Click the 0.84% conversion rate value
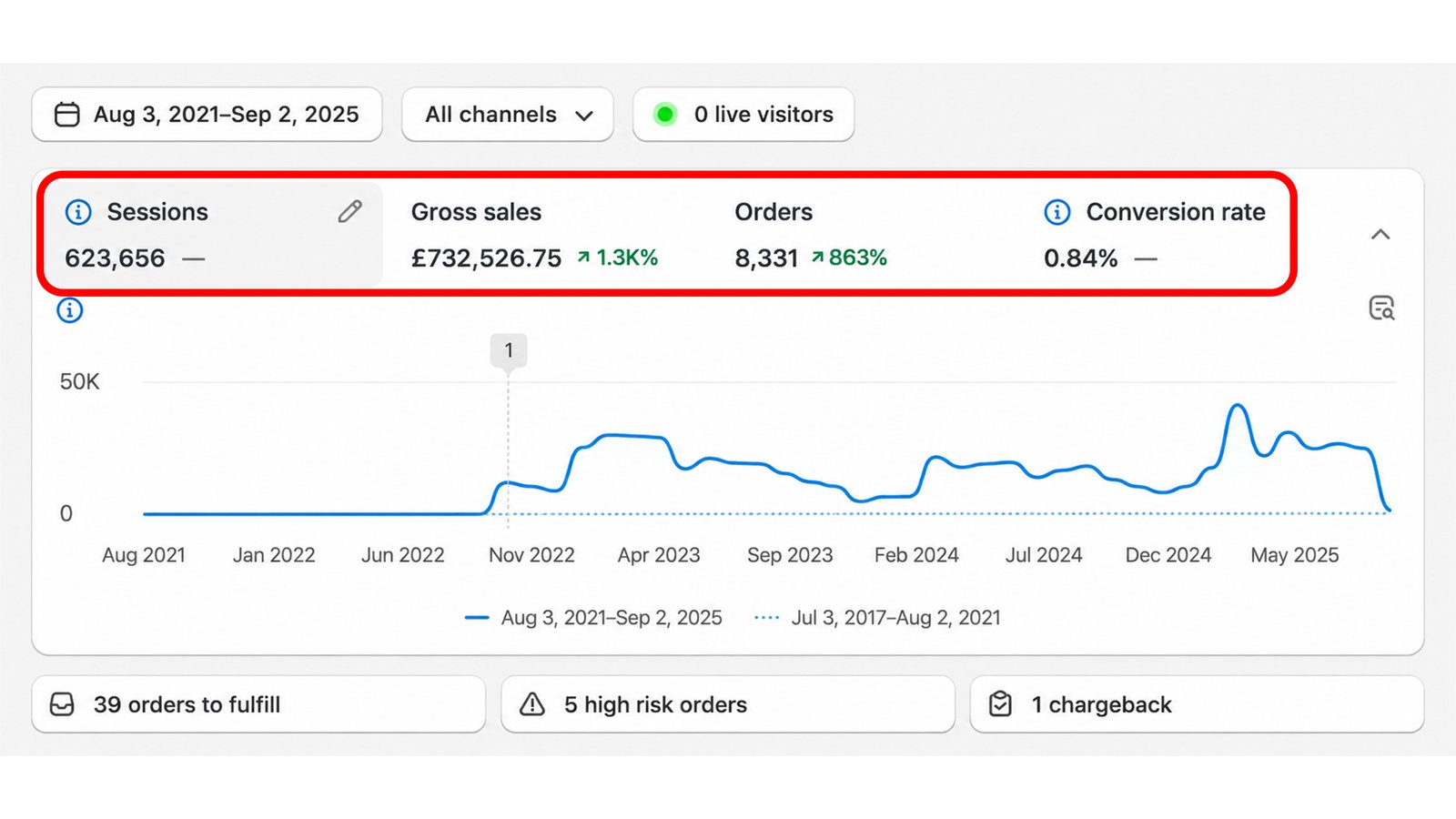This screenshot has height=819, width=1456. [1080, 258]
